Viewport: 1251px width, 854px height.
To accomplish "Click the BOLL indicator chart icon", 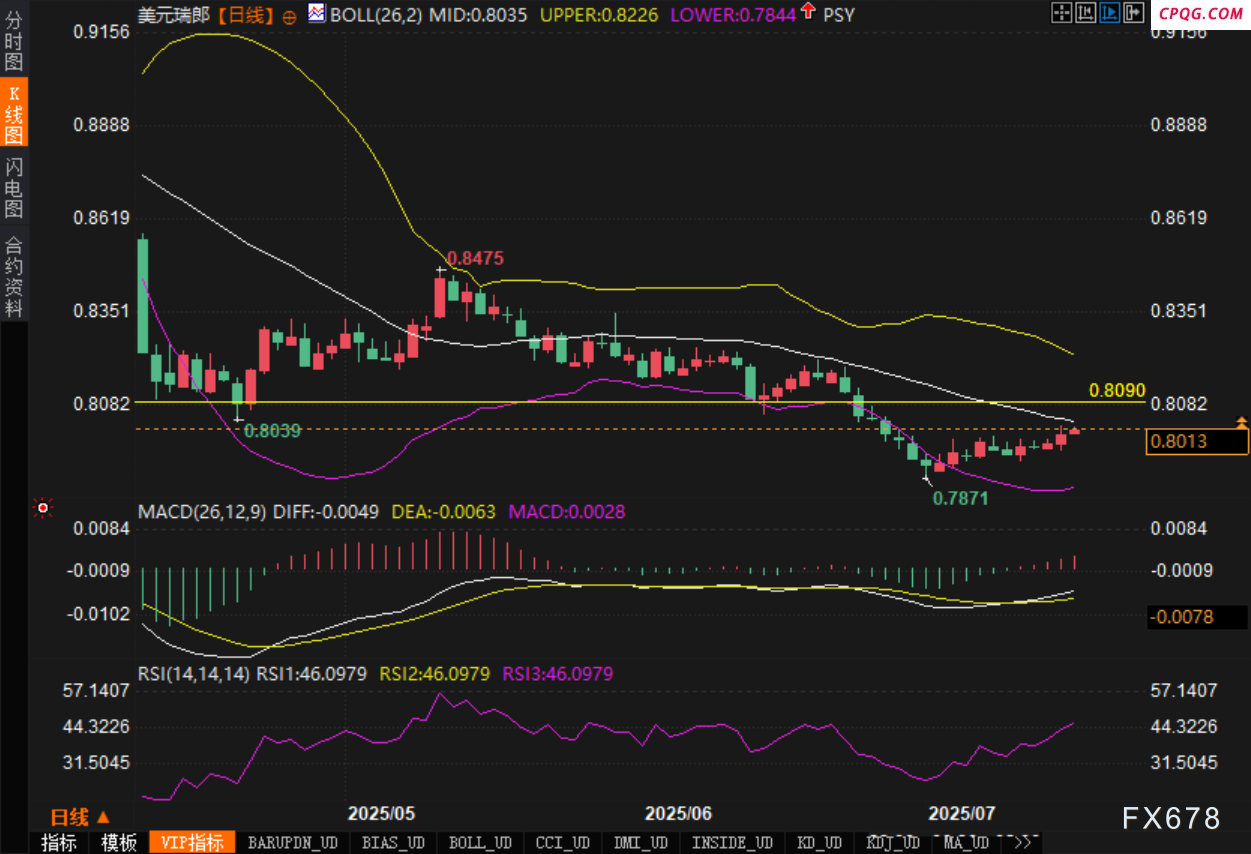I will click(x=316, y=14).
